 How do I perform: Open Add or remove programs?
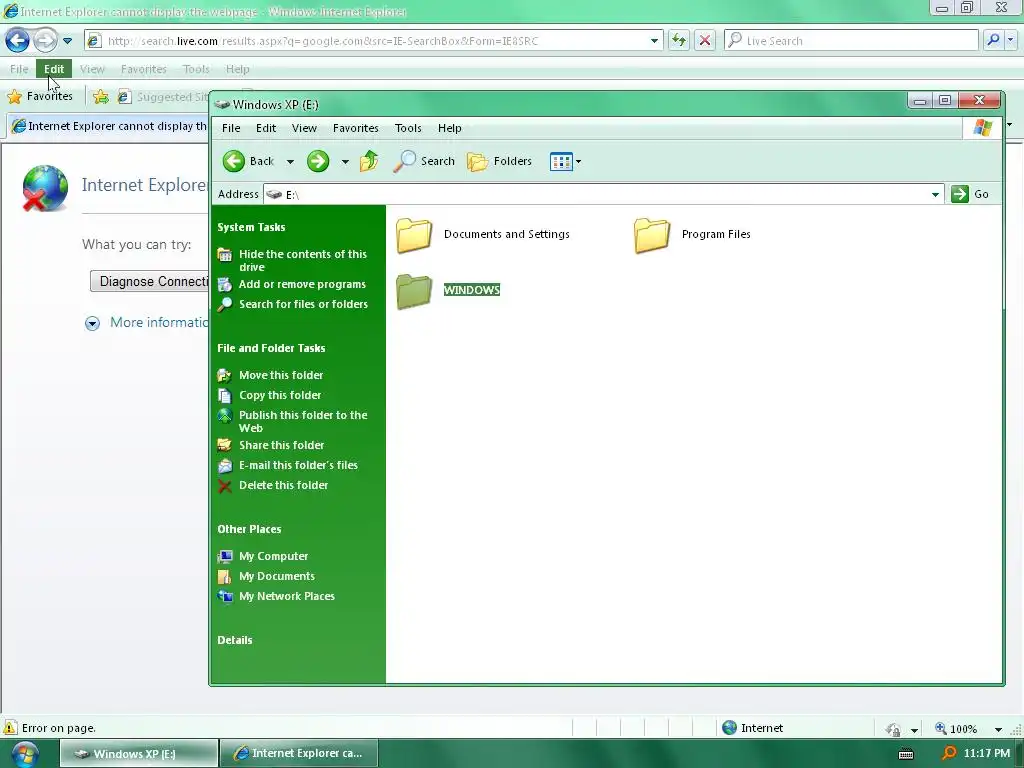(302, 284)
